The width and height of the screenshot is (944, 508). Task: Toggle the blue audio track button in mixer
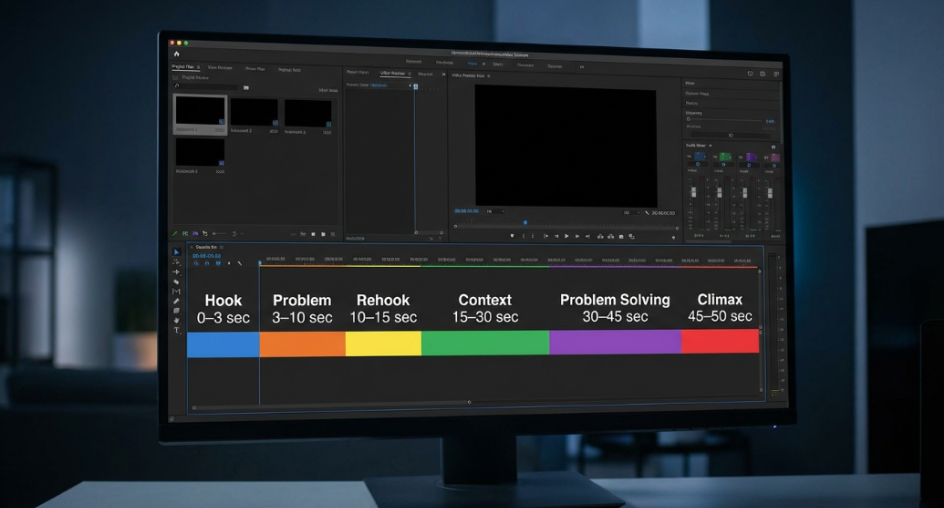[699, 157]
